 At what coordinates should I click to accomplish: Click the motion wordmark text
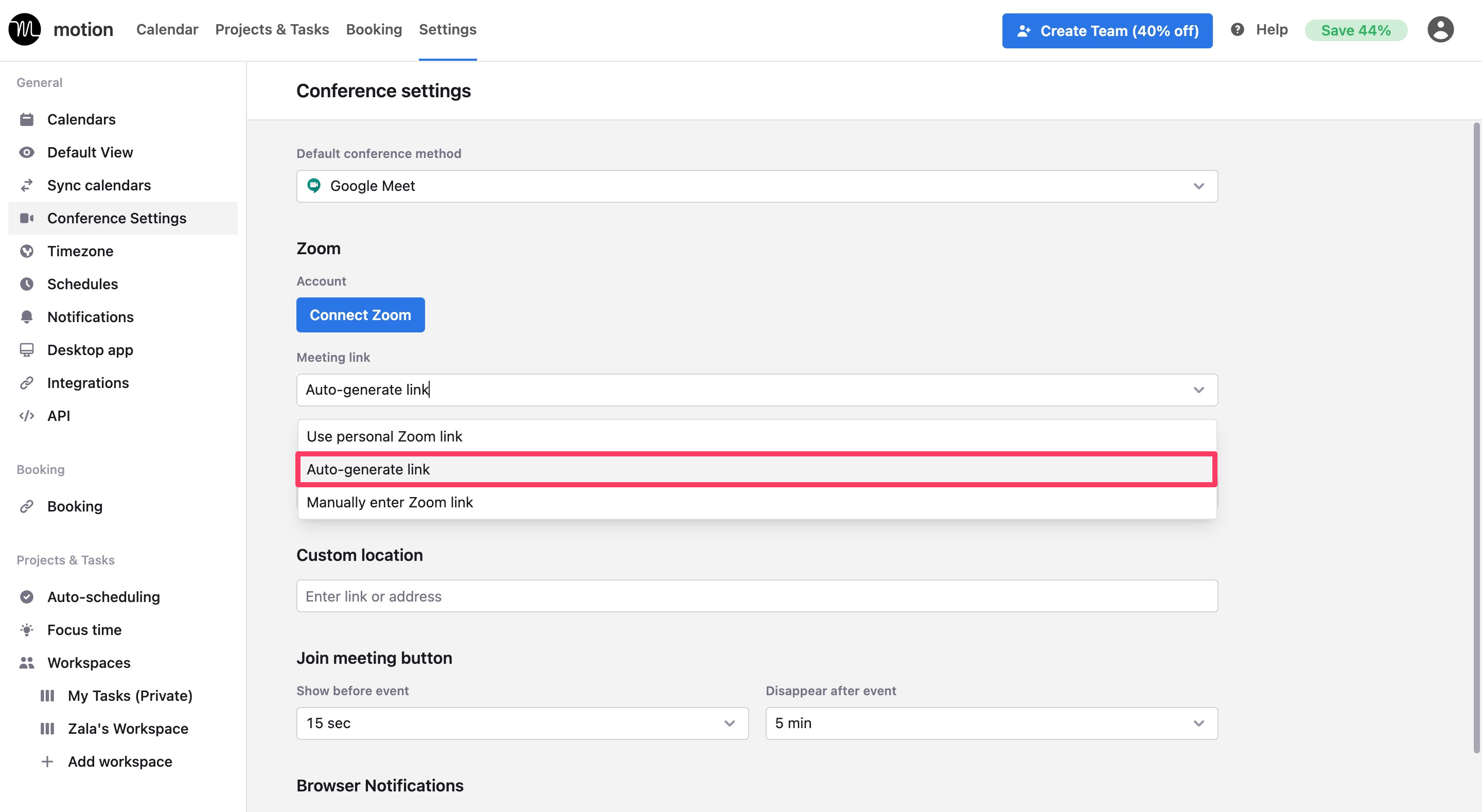[x=83, y=29]
